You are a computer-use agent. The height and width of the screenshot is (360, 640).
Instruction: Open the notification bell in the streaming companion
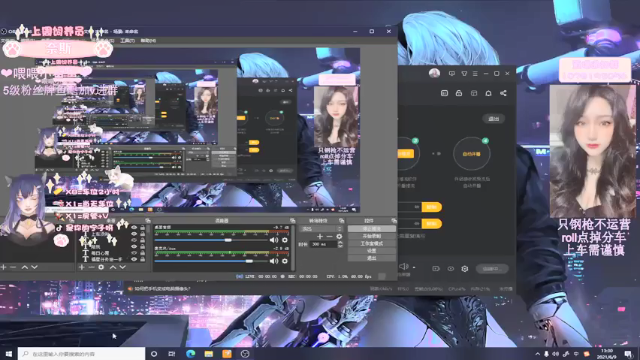(488, 93)
